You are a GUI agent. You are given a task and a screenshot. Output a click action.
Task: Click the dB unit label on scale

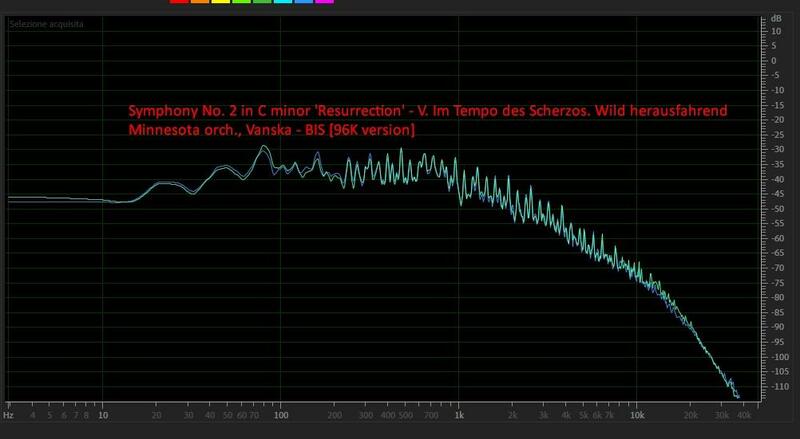pyautogui.click(x=776, y=18)
